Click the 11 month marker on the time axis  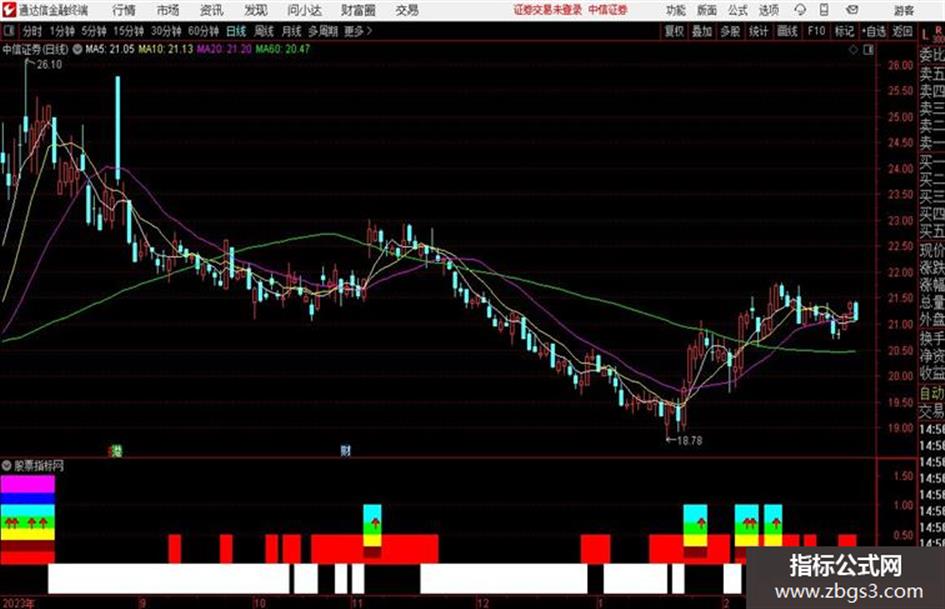point(357,603)
